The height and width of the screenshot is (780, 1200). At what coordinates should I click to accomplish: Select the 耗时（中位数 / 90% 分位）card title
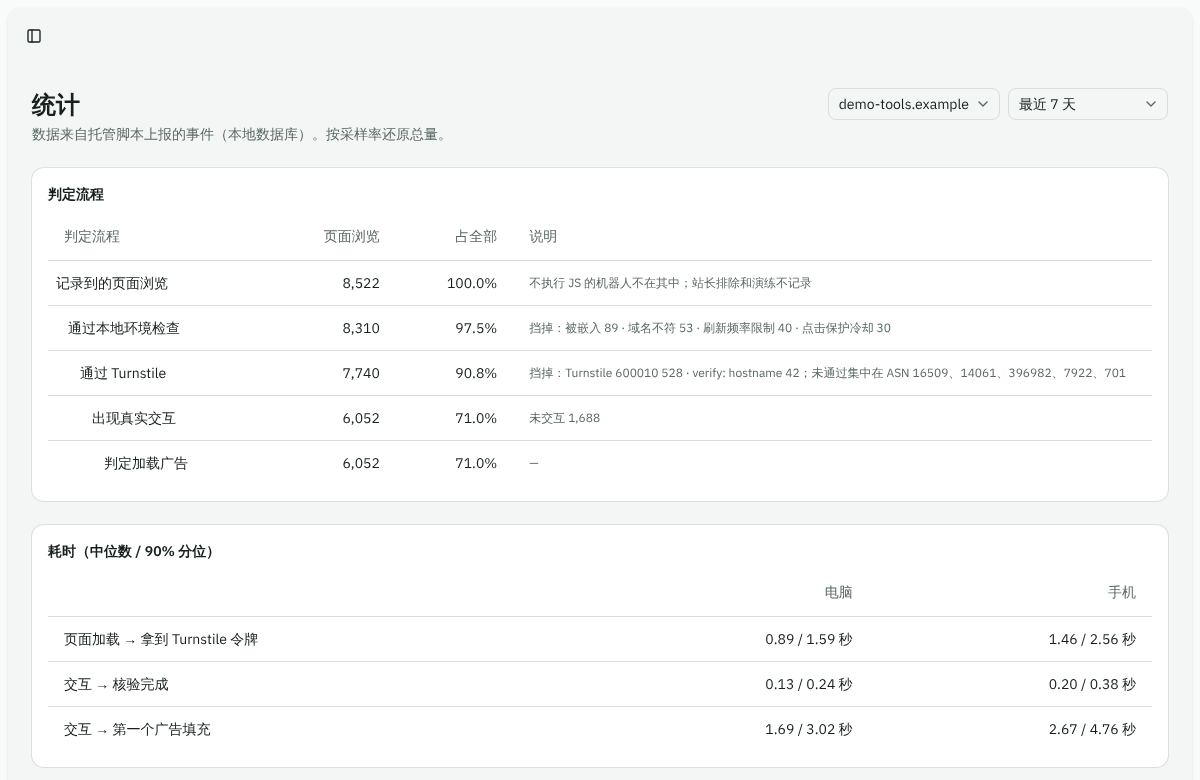[133, 551]
